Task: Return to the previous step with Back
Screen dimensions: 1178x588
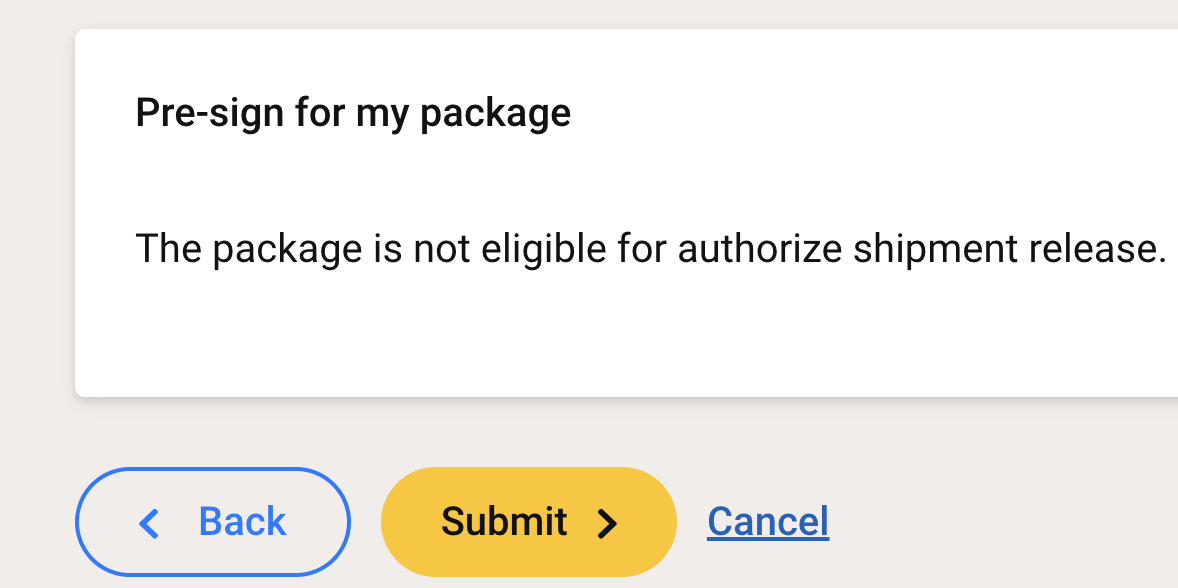Action: (212, 522)
